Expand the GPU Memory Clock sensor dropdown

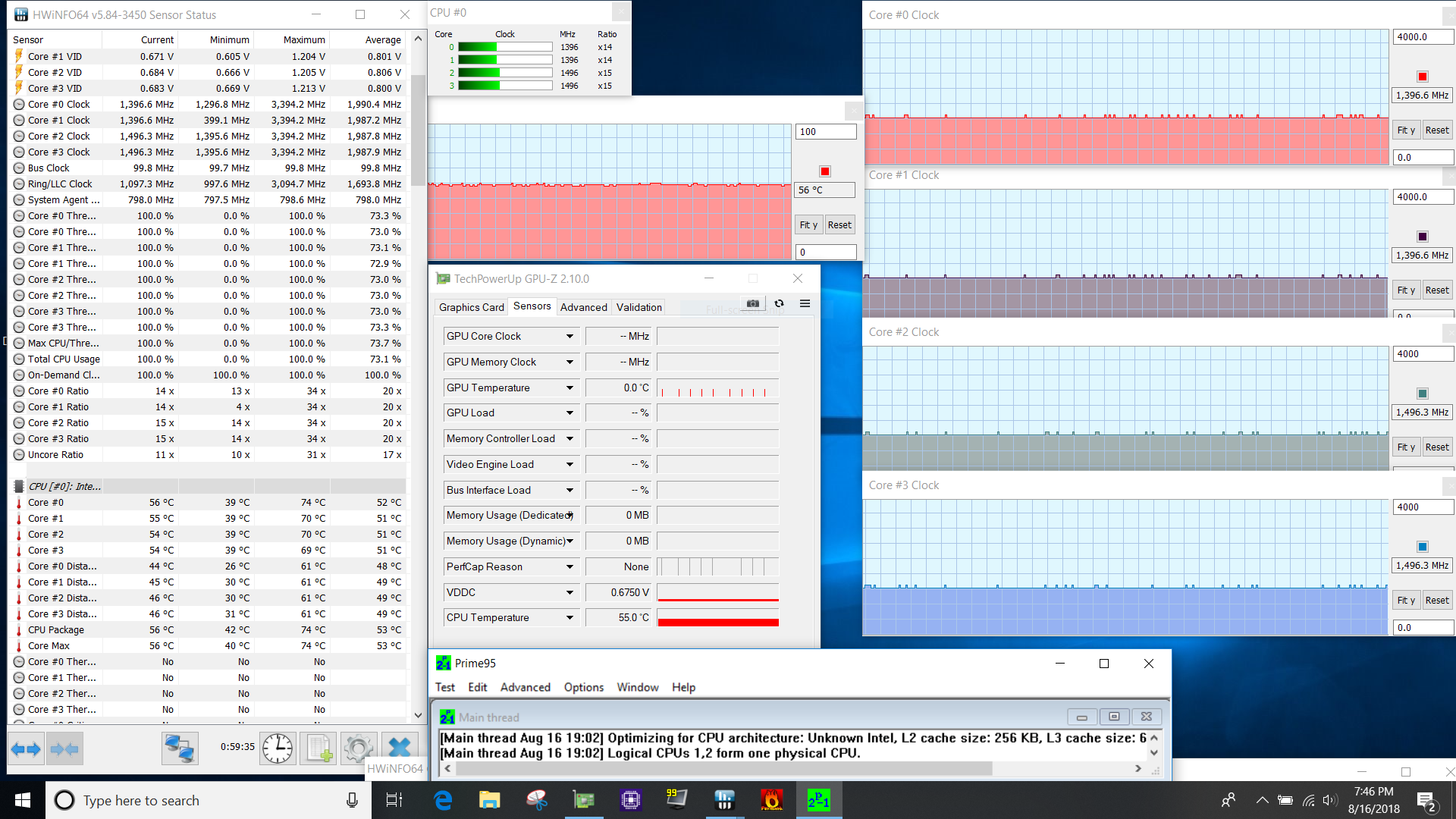tap(570, 362)
